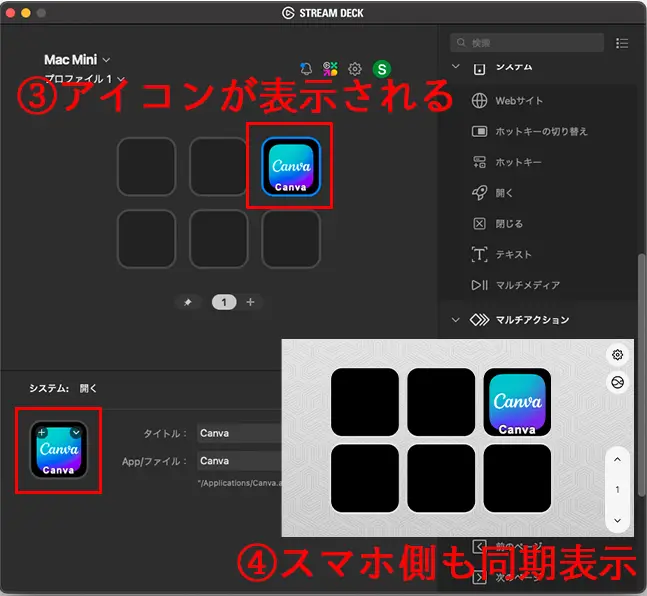Click the green S account icon

pos(382,69)
